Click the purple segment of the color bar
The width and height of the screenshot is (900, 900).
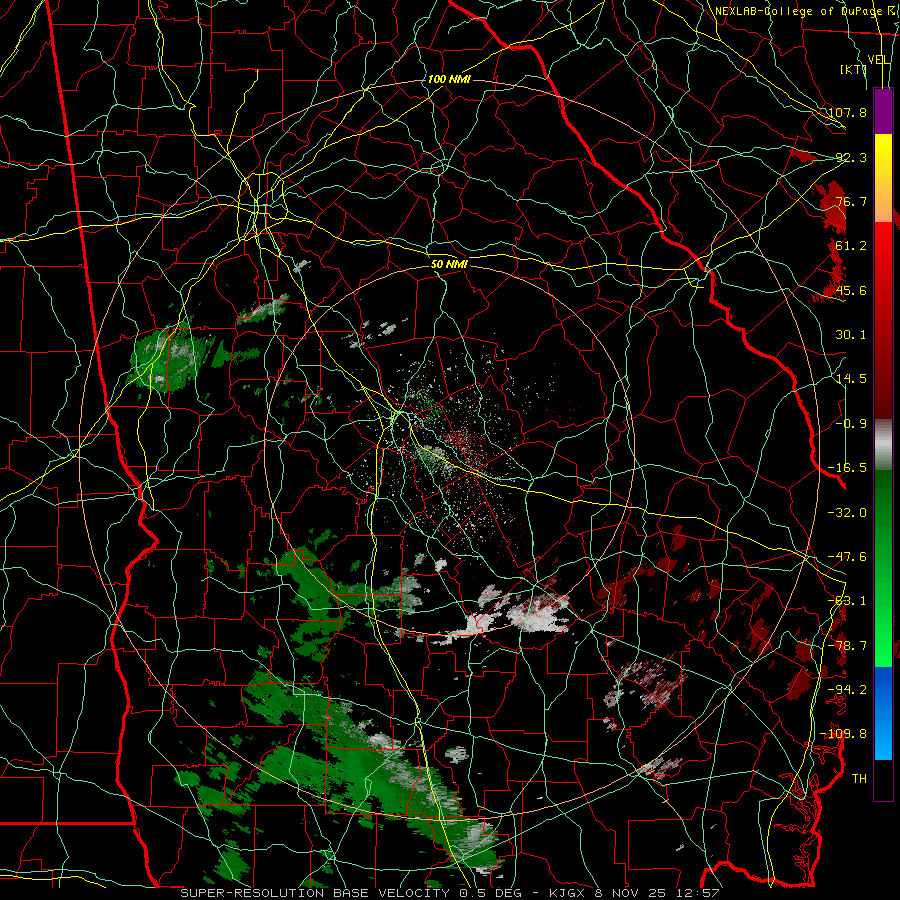coord(883,111)
